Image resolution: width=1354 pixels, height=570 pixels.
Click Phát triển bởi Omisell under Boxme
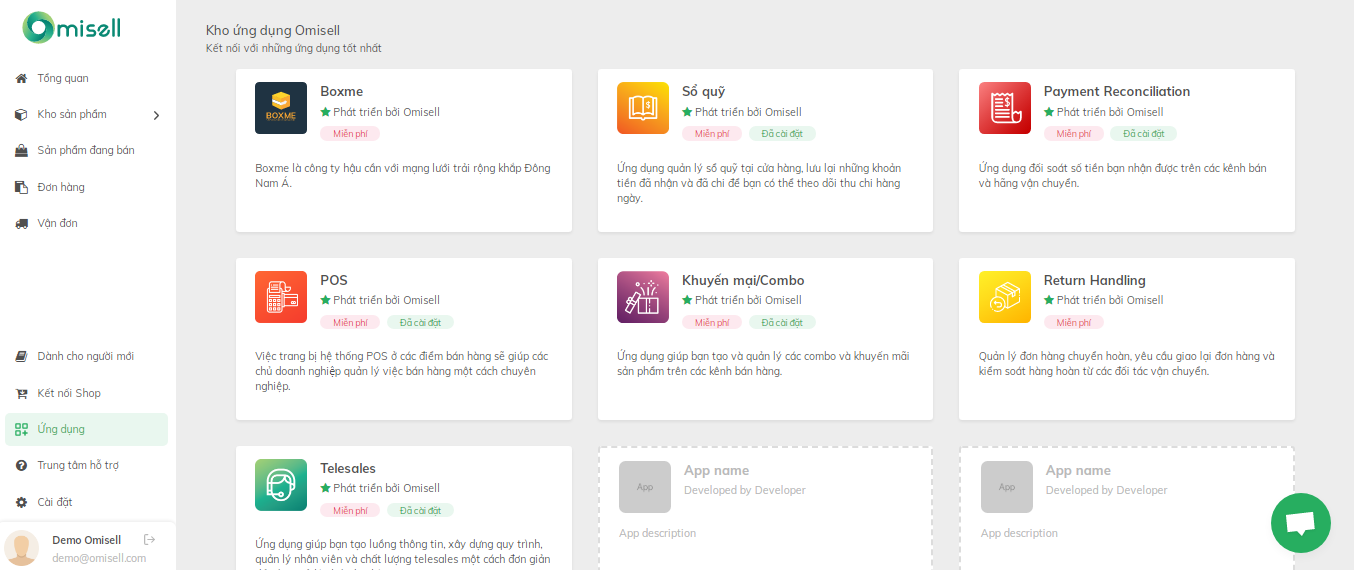(x=386, y=112)
